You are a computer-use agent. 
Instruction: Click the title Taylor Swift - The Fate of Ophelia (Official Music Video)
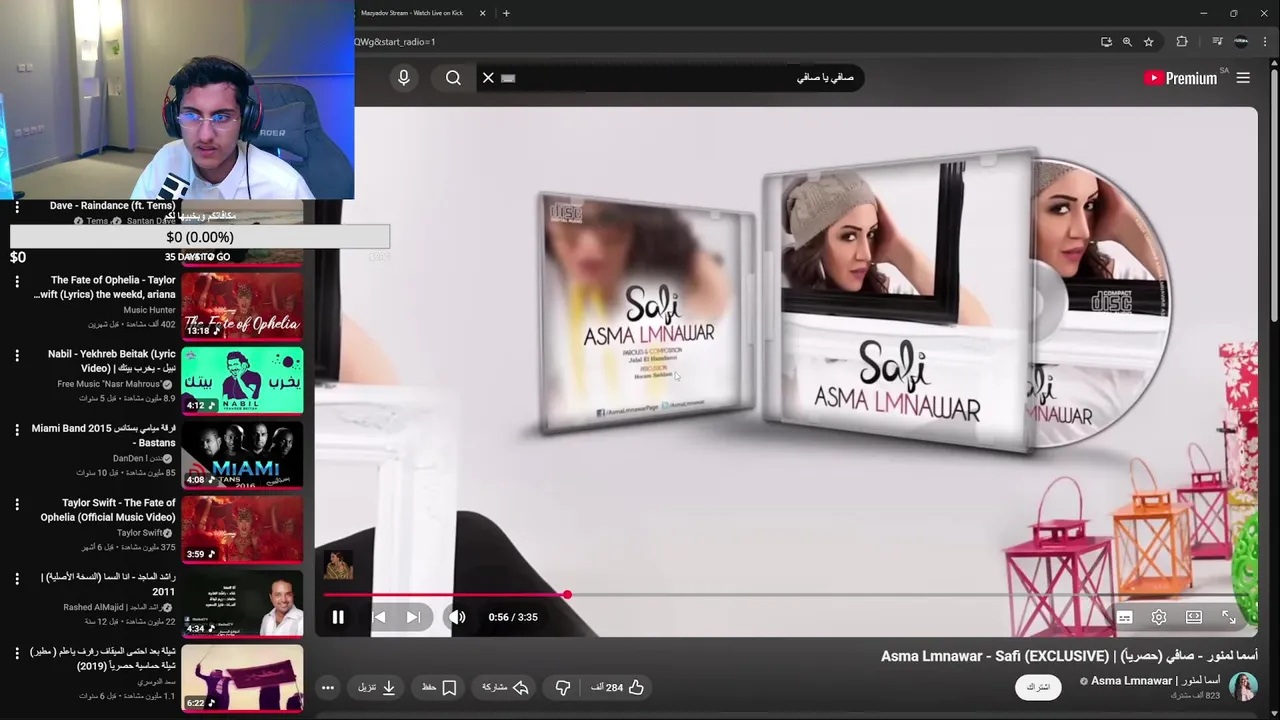click(x=108, y=509)
